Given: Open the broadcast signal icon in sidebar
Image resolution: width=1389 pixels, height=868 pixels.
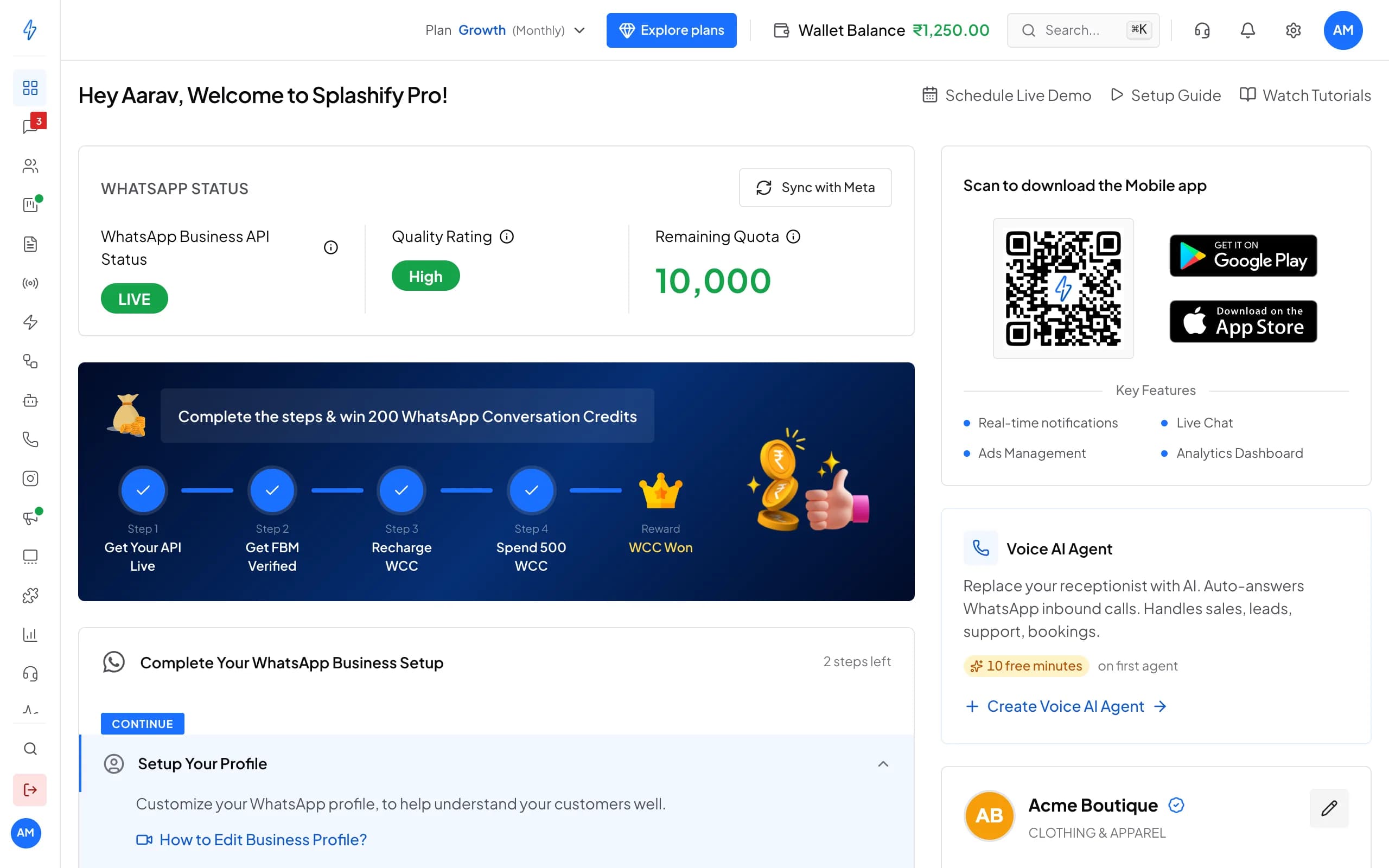Looking at the screenshot, I should 30,283.
